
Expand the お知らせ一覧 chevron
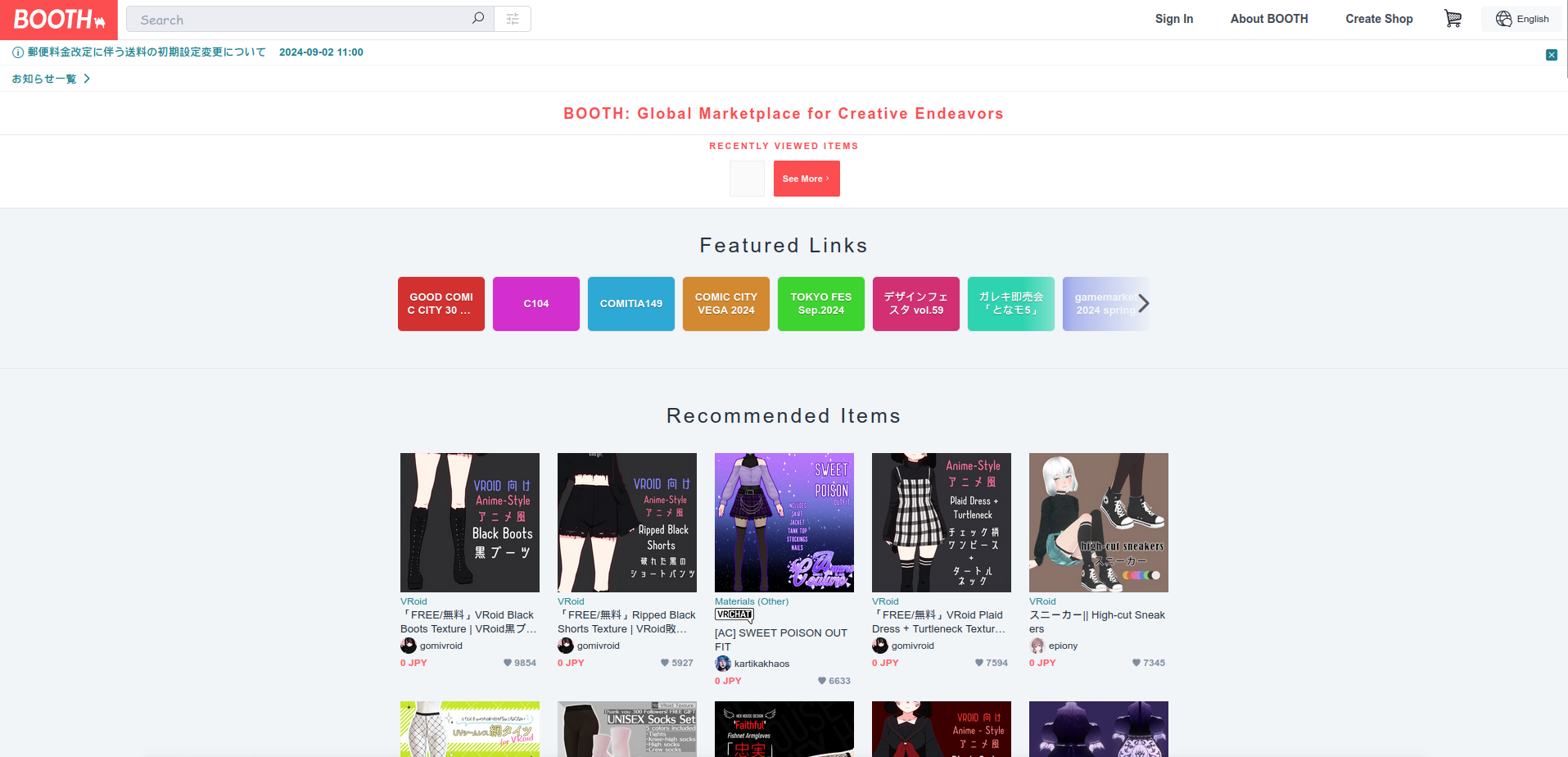87,79
